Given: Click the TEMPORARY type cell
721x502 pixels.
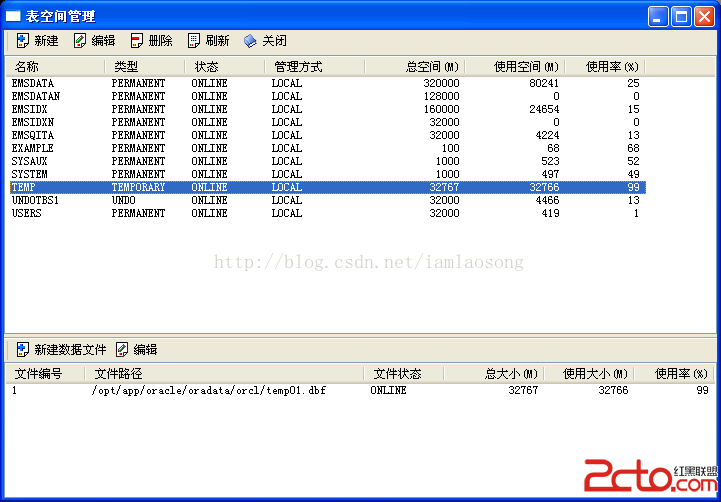Looking at the screenshot, I should [138, 187].
